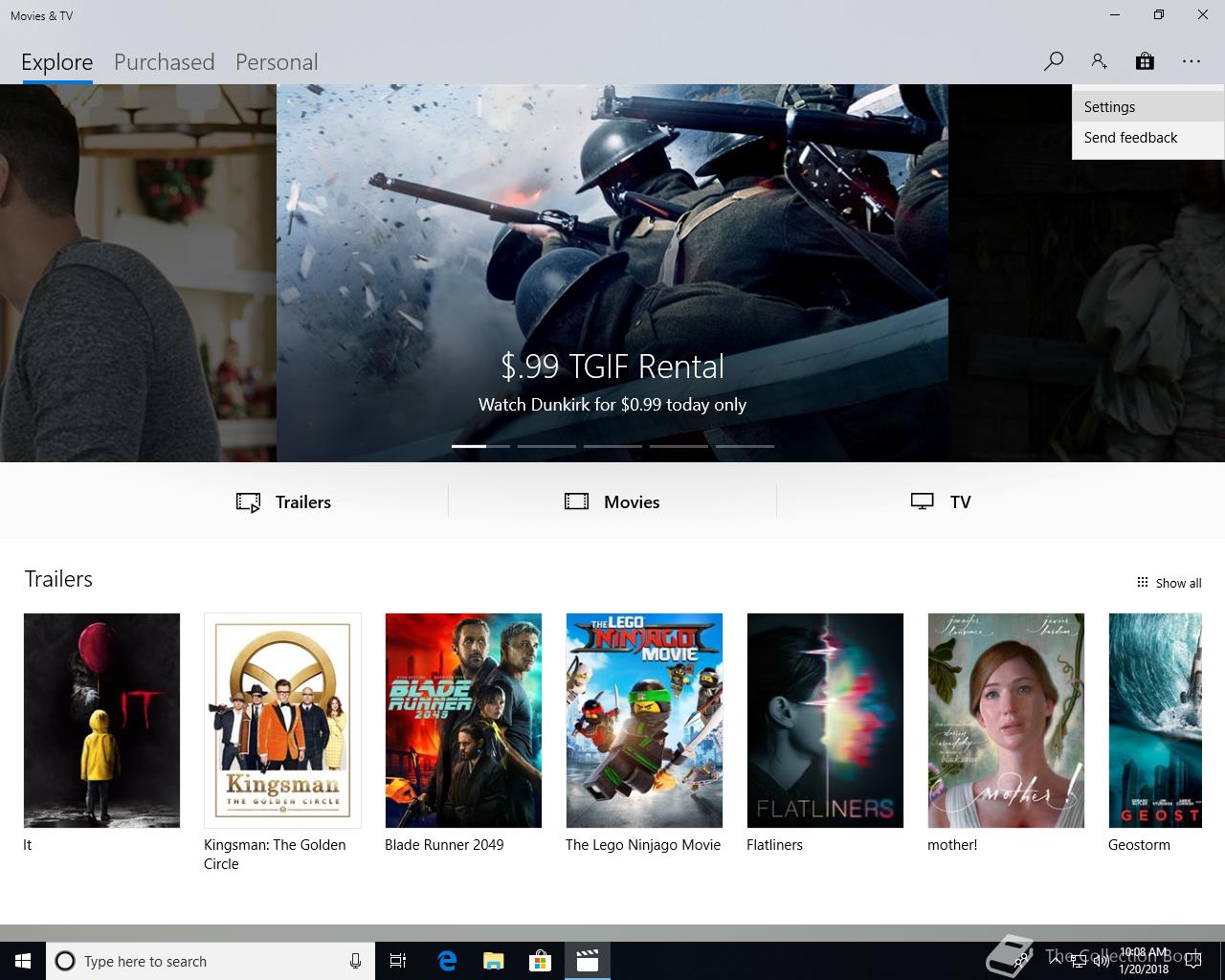
Task: Open Kingsman: The Golden Circle poster
Action: (x=282, y=721)
